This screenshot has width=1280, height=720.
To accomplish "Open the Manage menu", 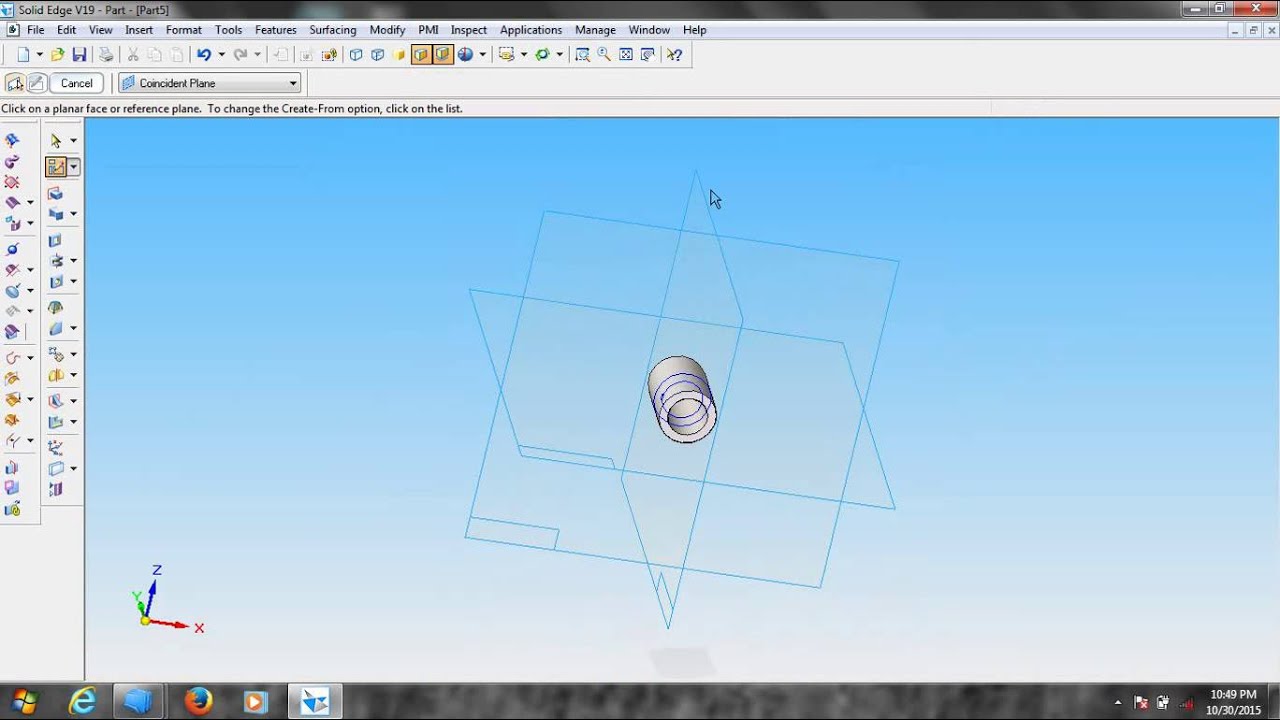I will pyautogui.click(x=595, y=30).
